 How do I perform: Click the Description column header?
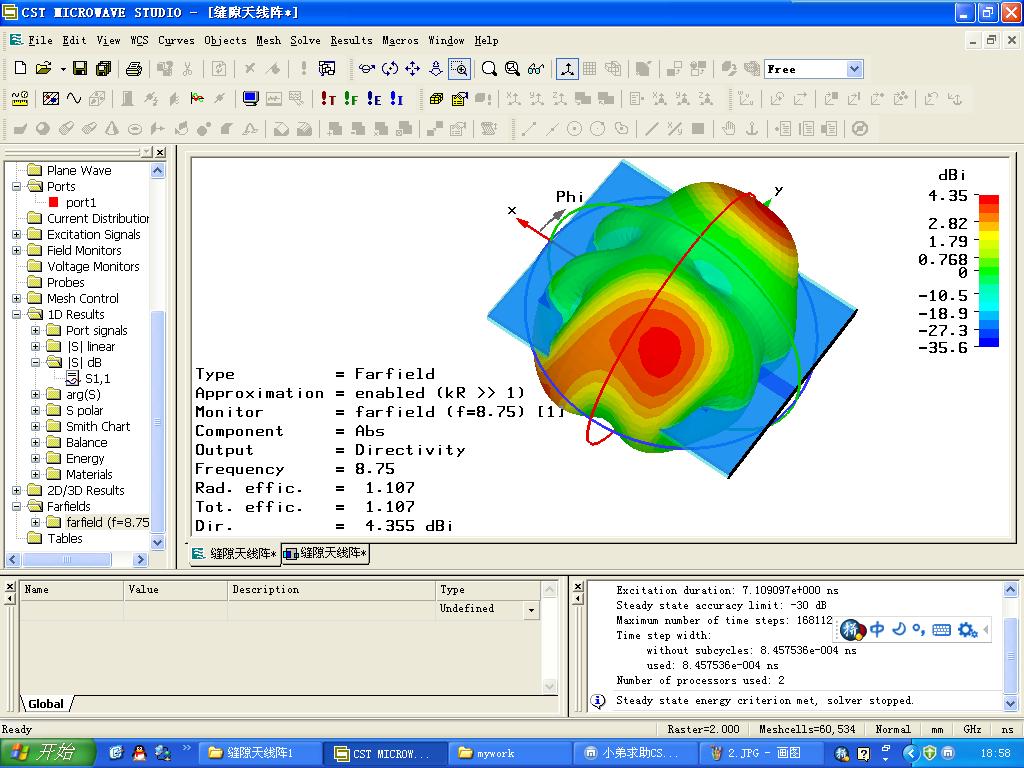[x=331, y=590]
